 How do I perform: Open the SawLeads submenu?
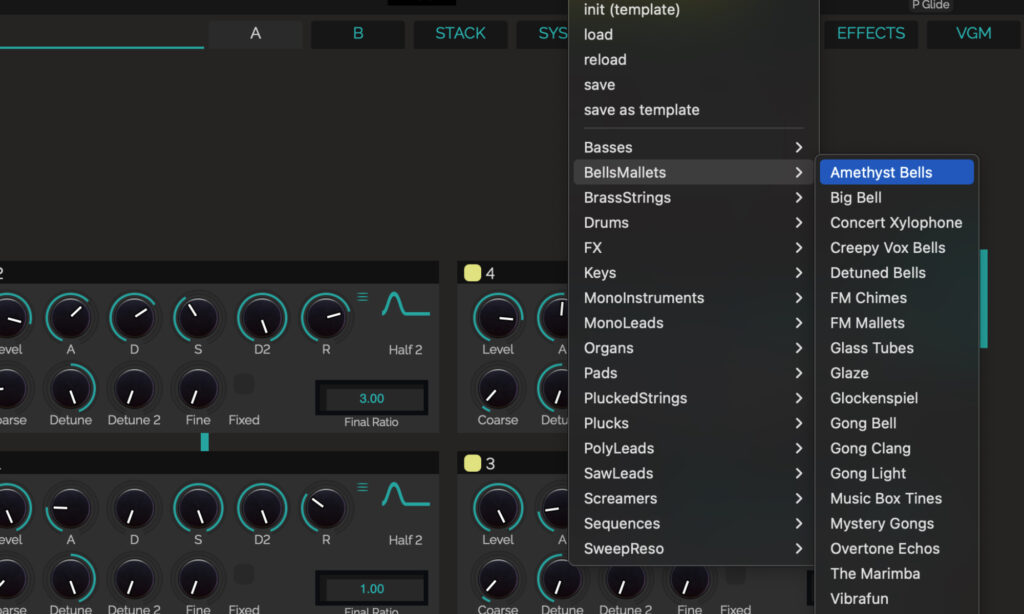point(693,474)
